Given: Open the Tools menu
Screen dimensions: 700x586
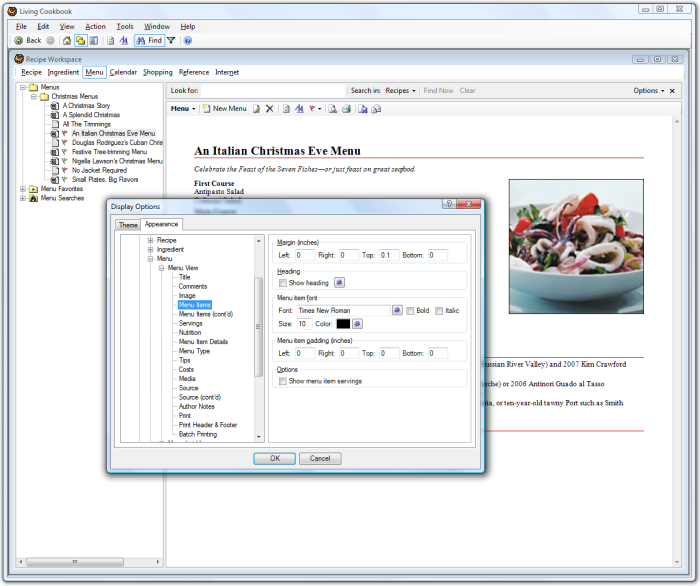Looking at the screenshot, I should coord(125,26).
